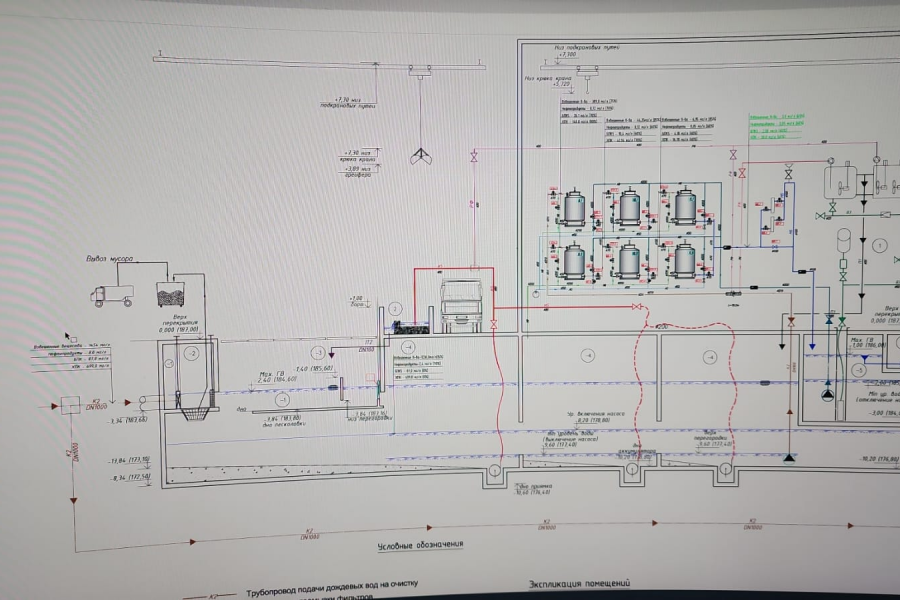Click the 'Экспликация помещений' heading
900x600 pixels.
[579, 584]
